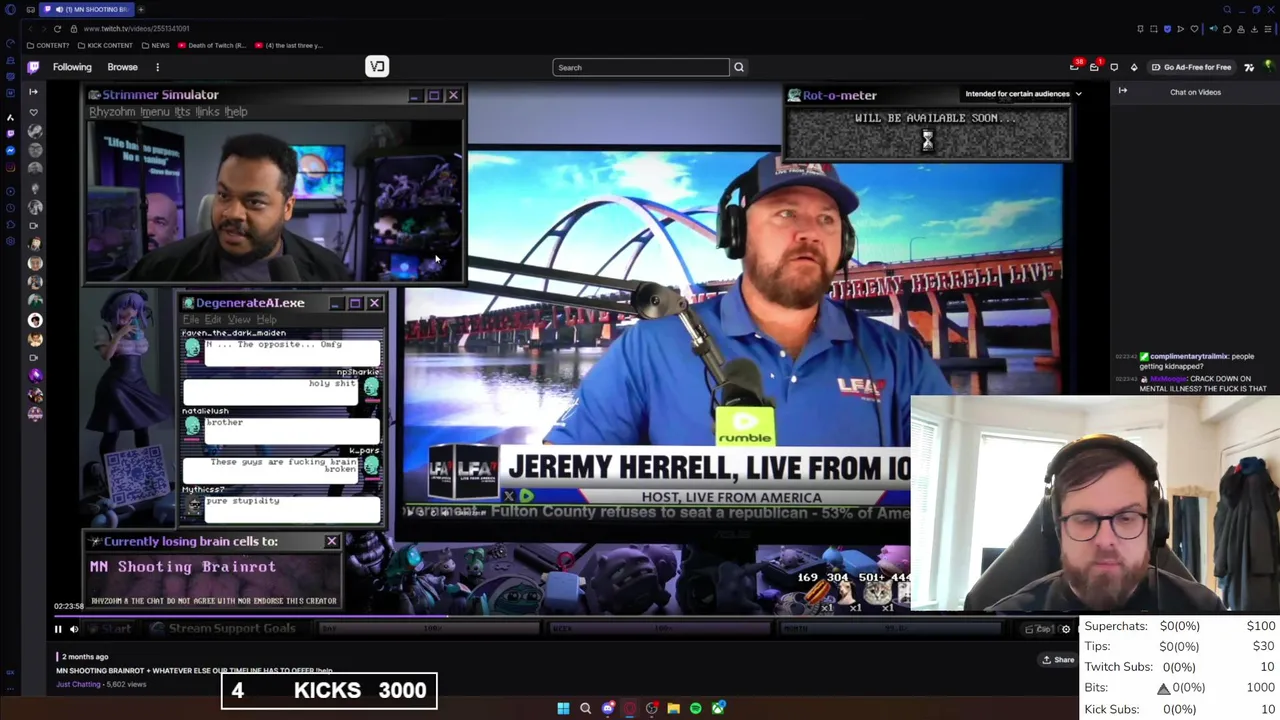Screen dimensions: 1280x720
Task: Open File Explorer from the taskbar
Action: point(673,708)
